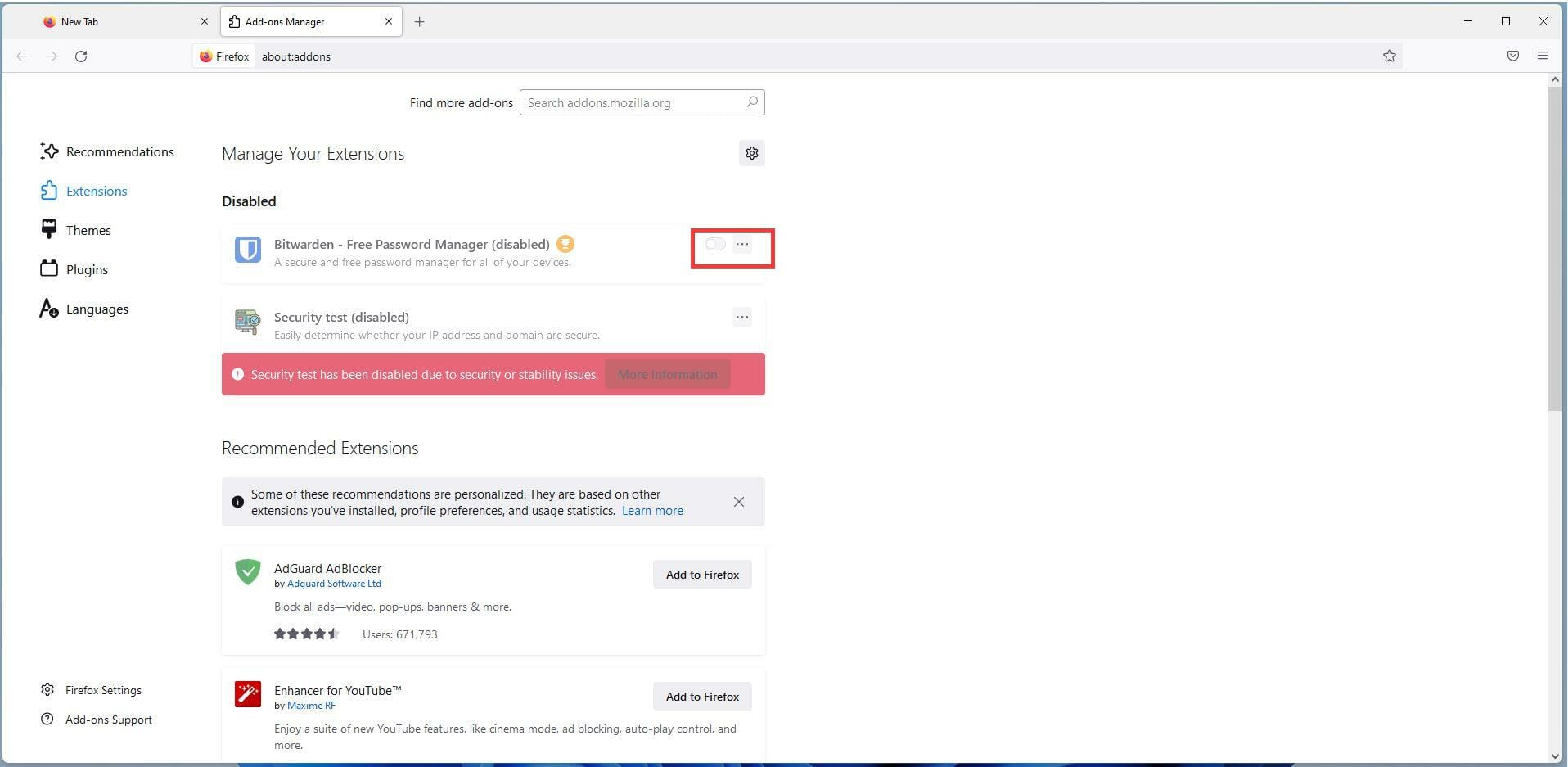Click the Security test (disabled) title
The image size is (1568, 767).
click(341, 317)
